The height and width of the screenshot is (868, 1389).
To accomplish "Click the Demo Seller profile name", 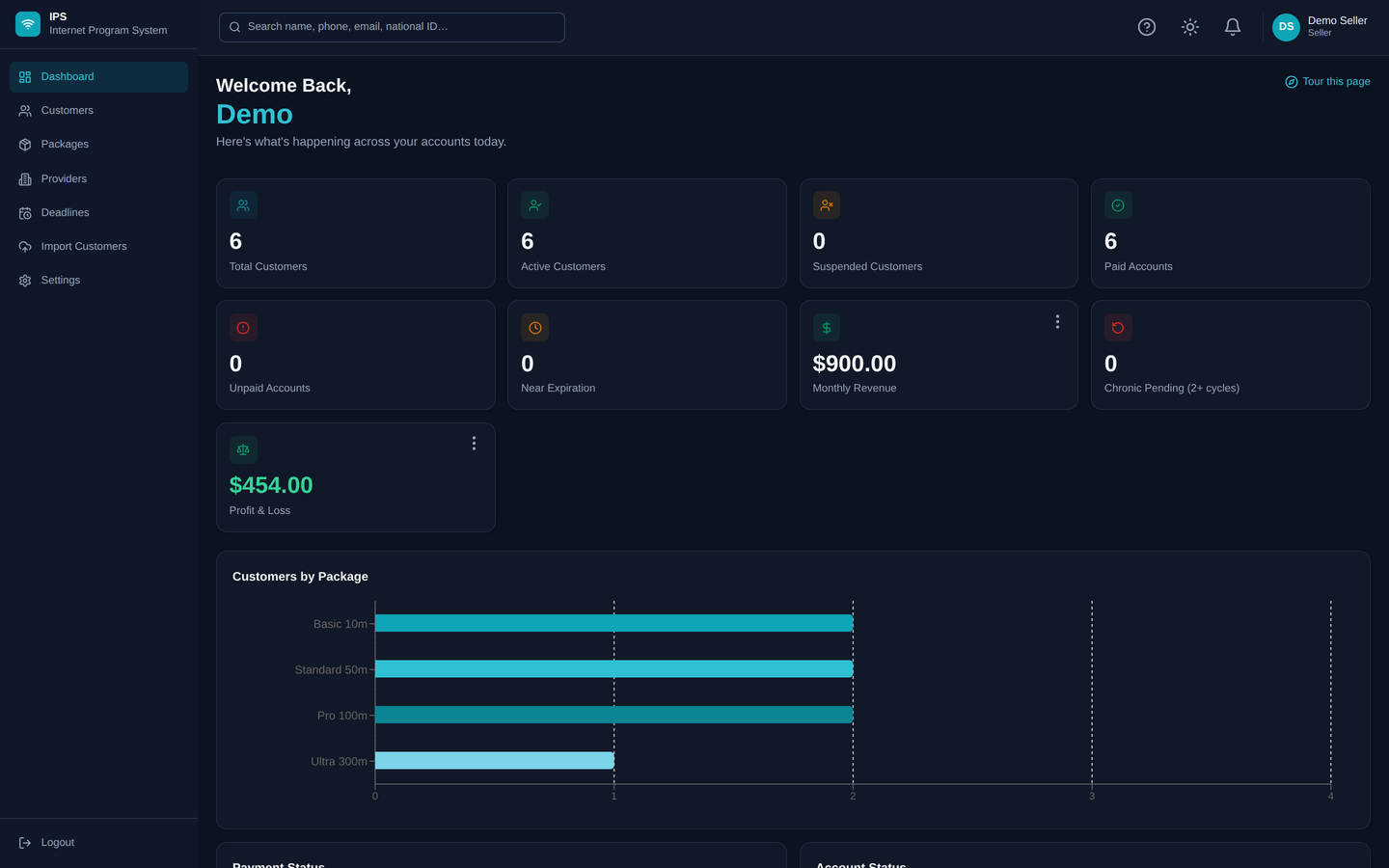I will click(1337, 20).
